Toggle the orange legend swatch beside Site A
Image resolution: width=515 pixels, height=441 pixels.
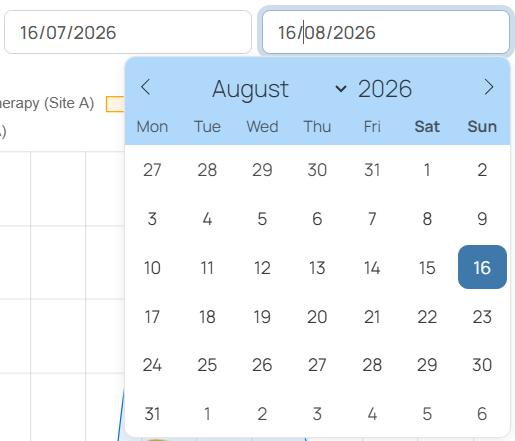115,104
